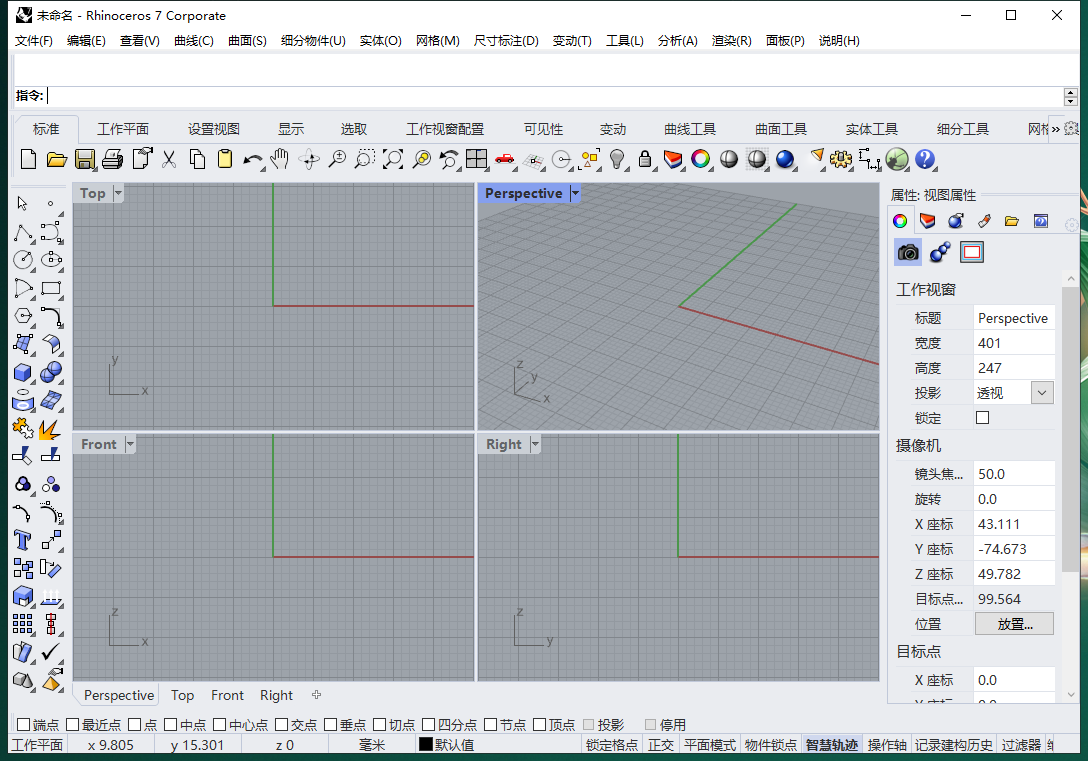Image resolution: width=1088 pixels, height=761 pixels.
Task: Toggle 操作轴 in the status bar
Action: click(x=887, y=745)
